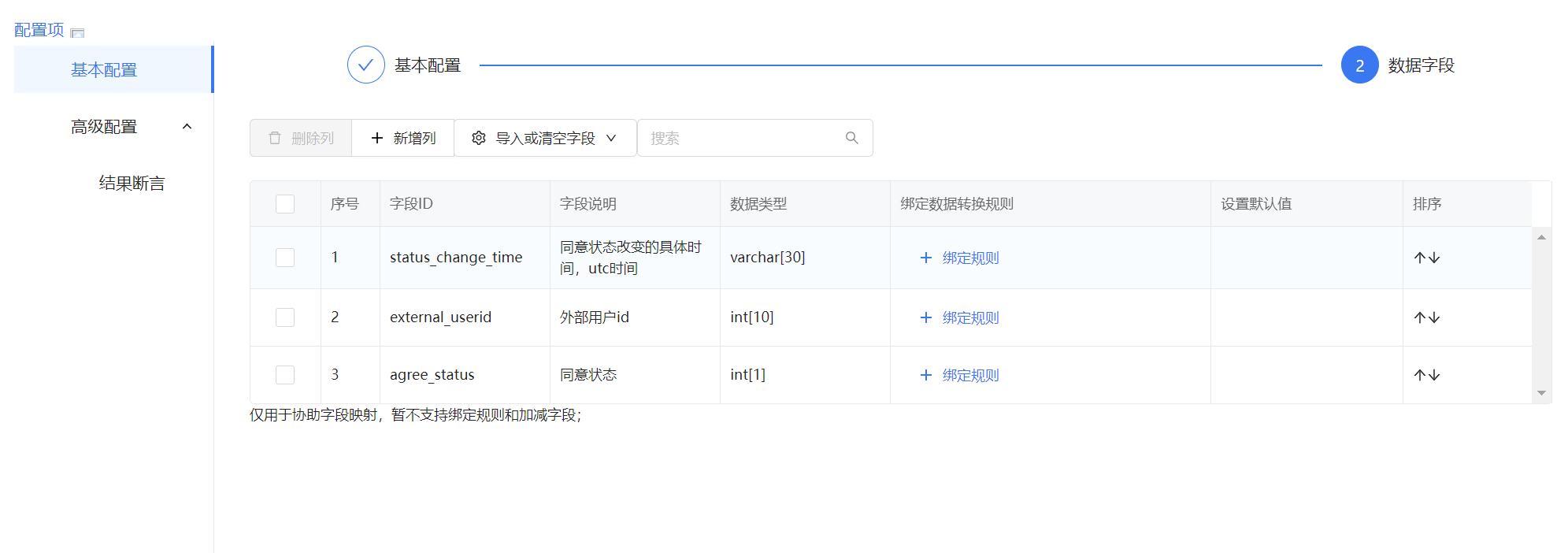This screenshot has width=1568, height=553.
Task: Click 绑定规则 link for status_change_time
Action: [970, 258]
